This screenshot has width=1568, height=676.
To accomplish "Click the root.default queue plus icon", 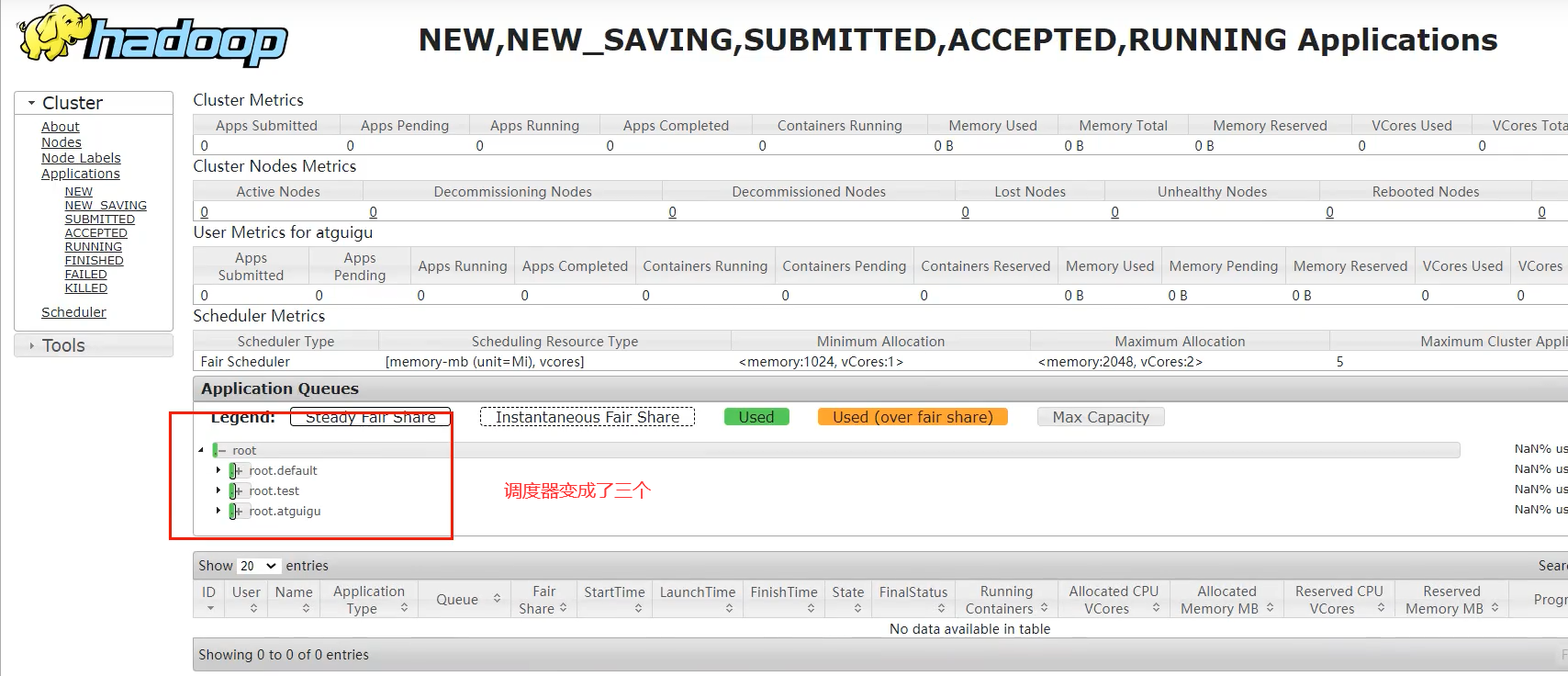I will 237,471.
